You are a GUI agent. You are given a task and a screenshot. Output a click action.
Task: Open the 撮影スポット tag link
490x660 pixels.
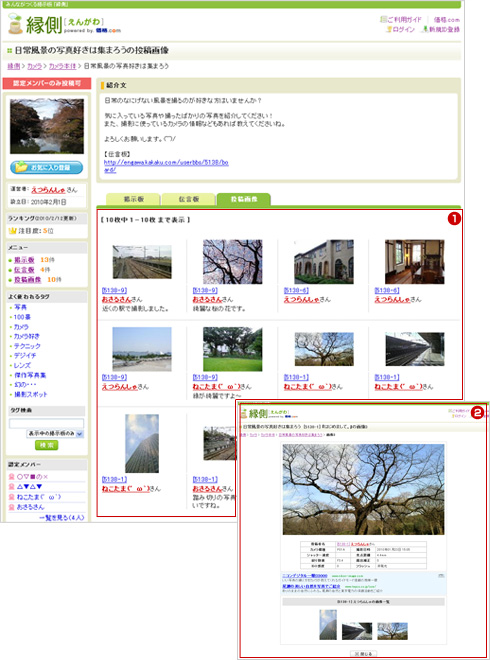pyautogui.click(x=30, y=394)
